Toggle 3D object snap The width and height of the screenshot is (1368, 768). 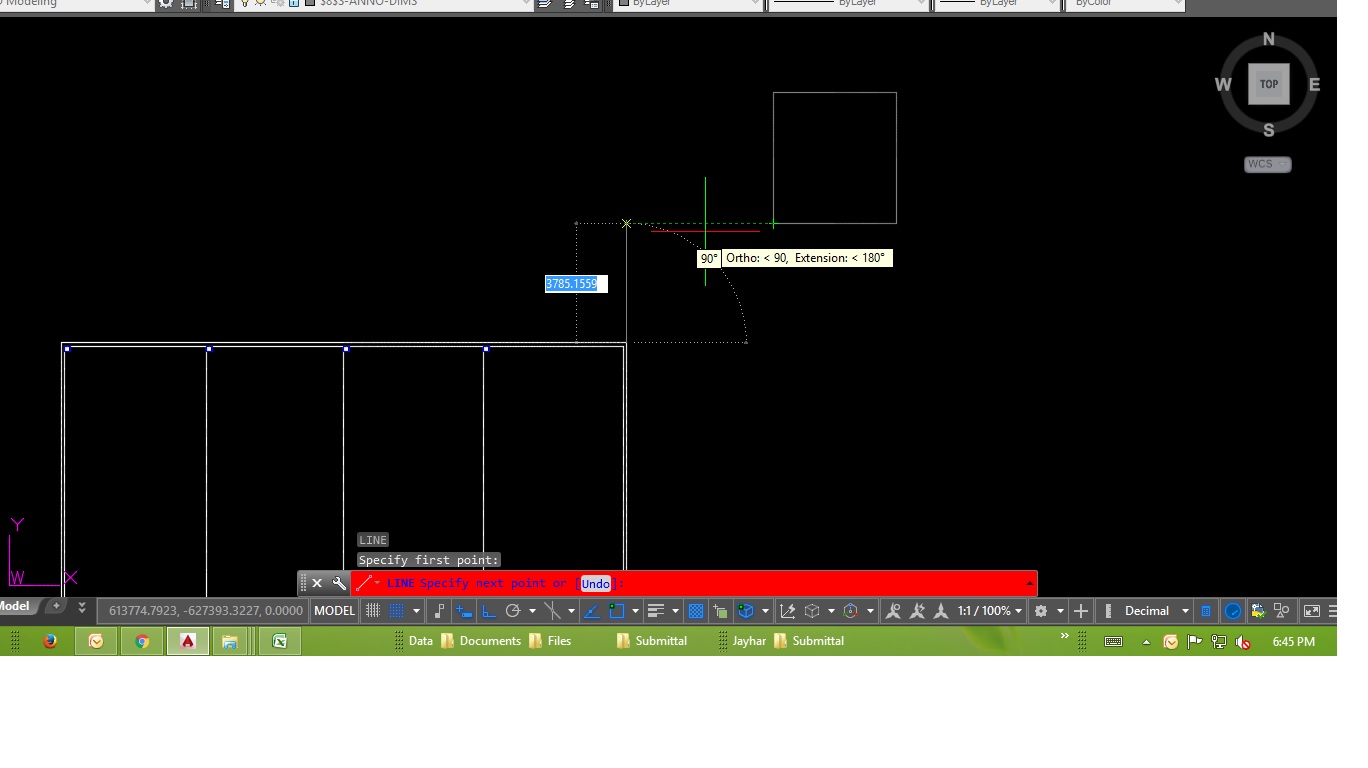point(746,611)
